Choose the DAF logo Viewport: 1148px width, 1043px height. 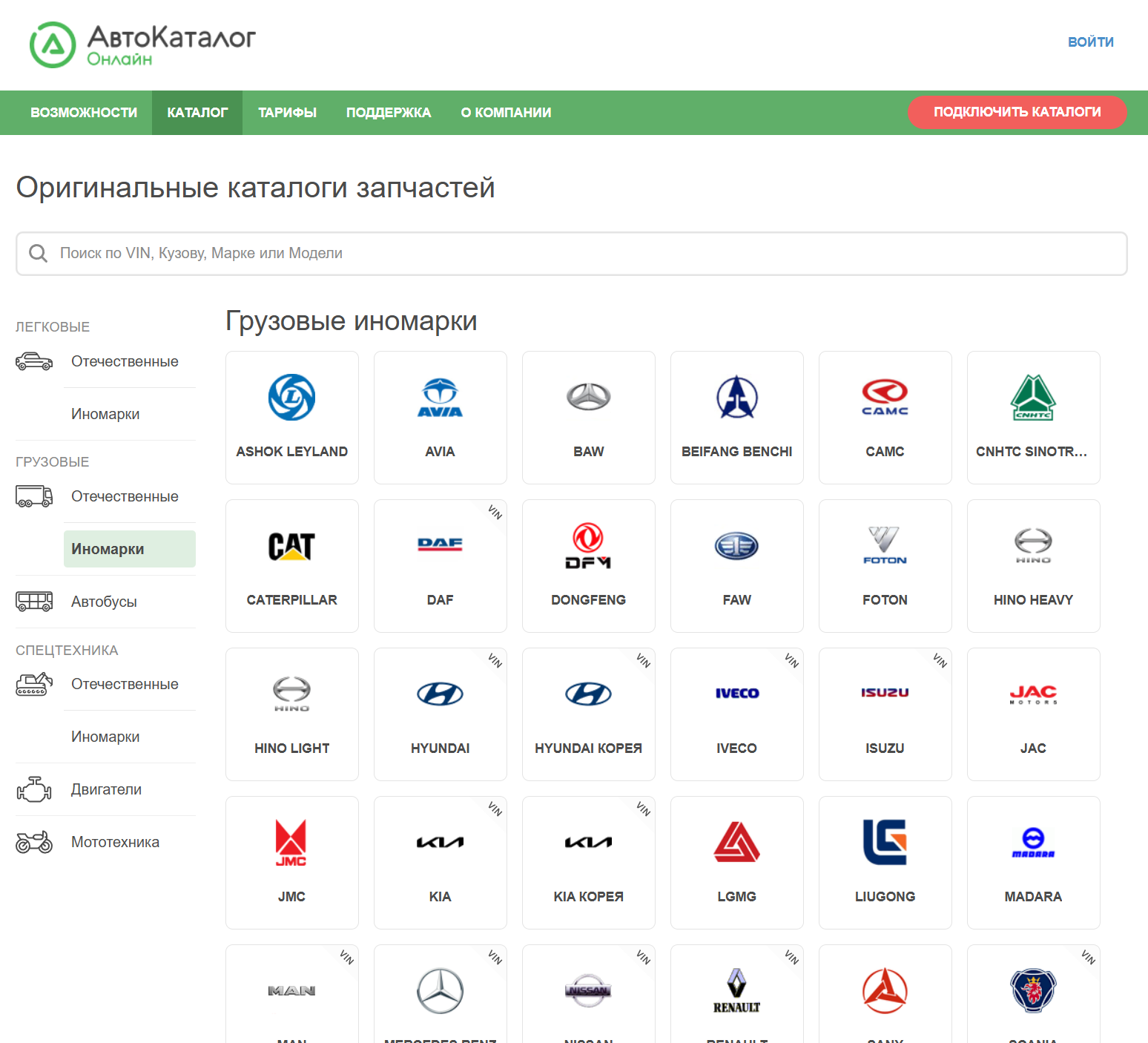(x=441, y=544)
